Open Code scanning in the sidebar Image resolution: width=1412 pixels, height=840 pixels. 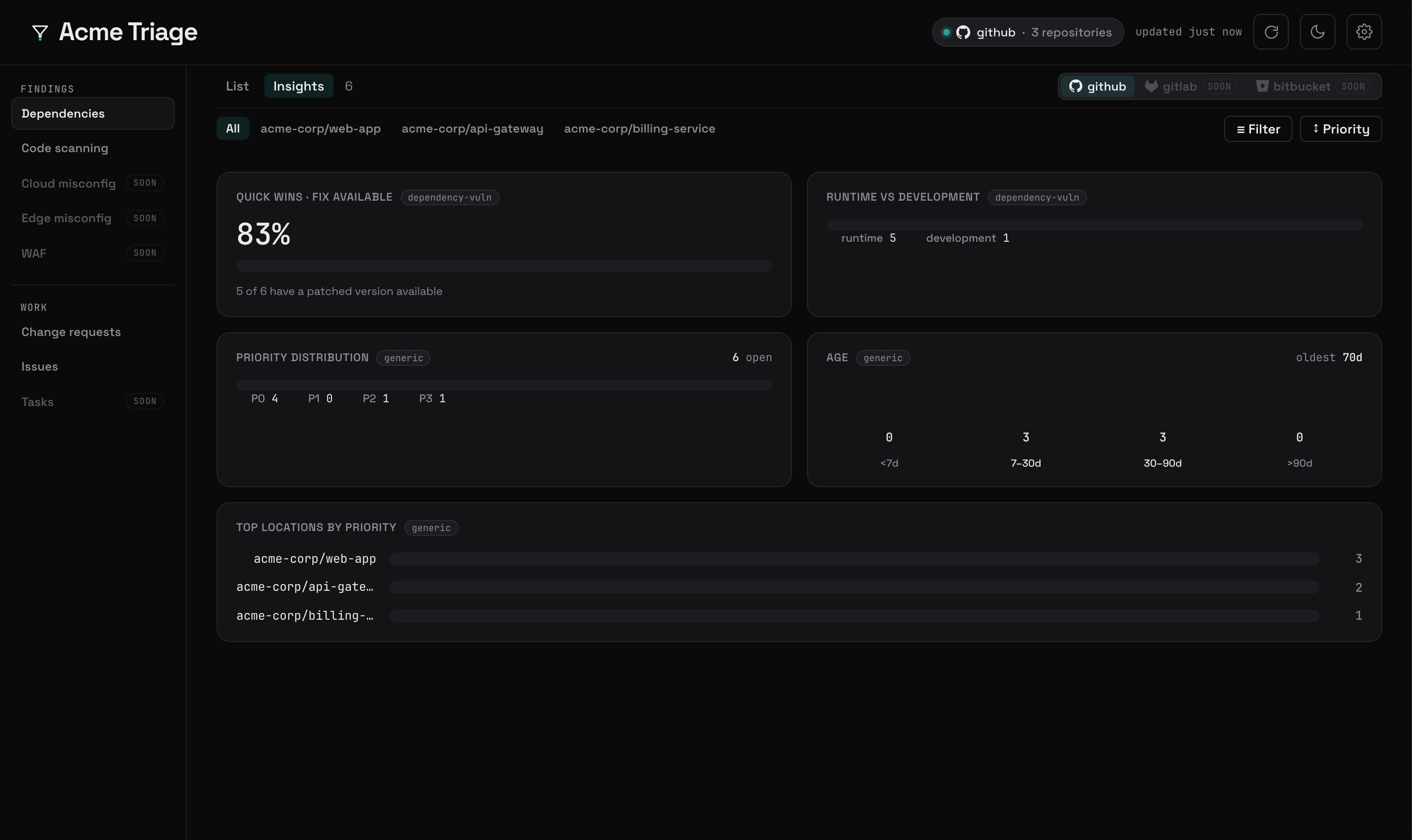[x=93, y=148]
